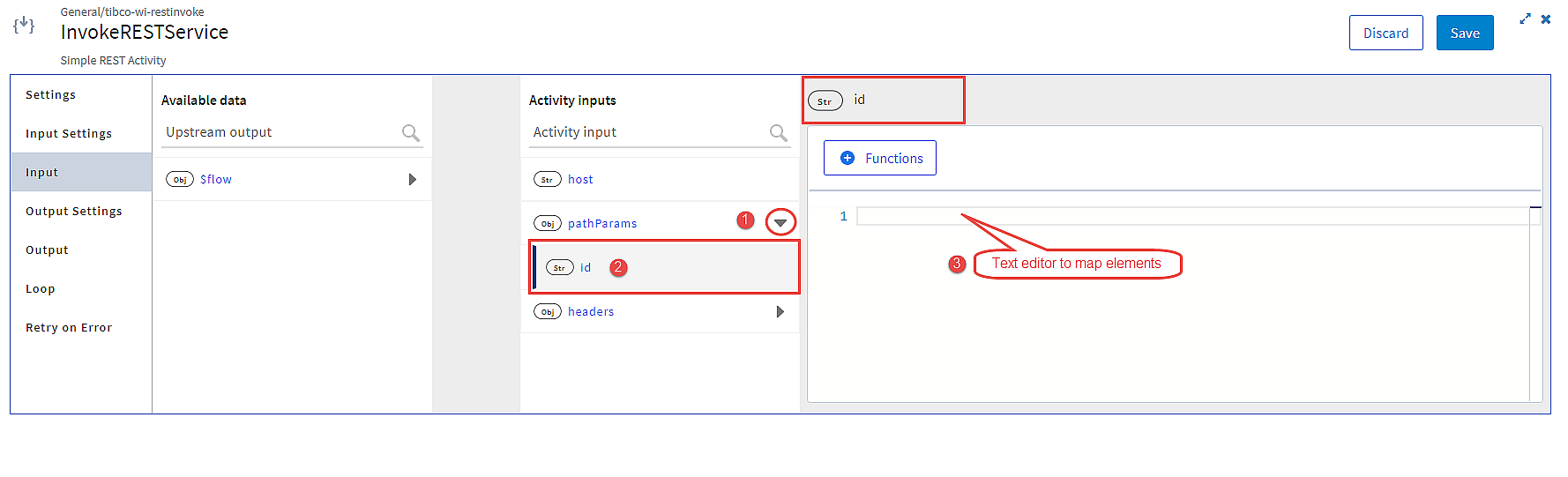Click the Upstream output search magnifier icon
The height and width of the screenshot is (477, 1568).
point(410,132)
